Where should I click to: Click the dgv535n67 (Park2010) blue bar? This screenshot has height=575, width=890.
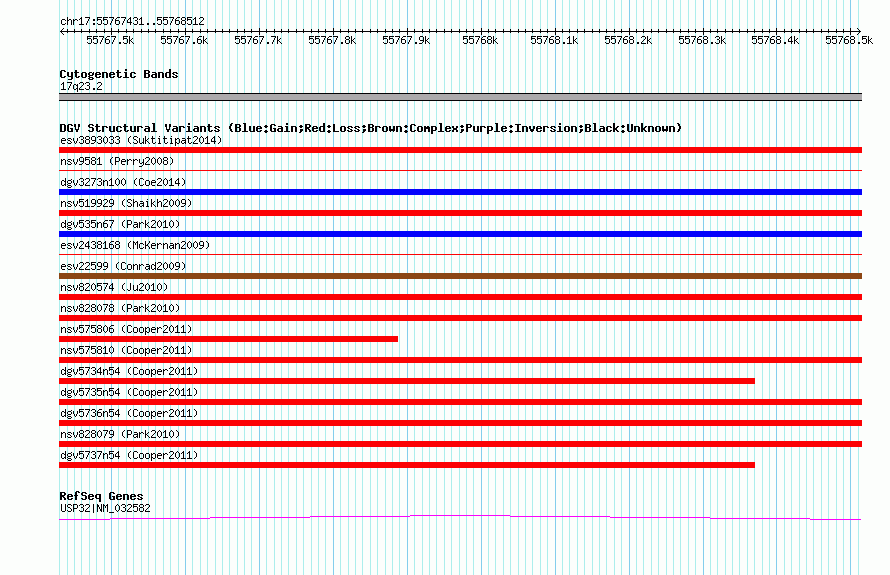[460, 234]
